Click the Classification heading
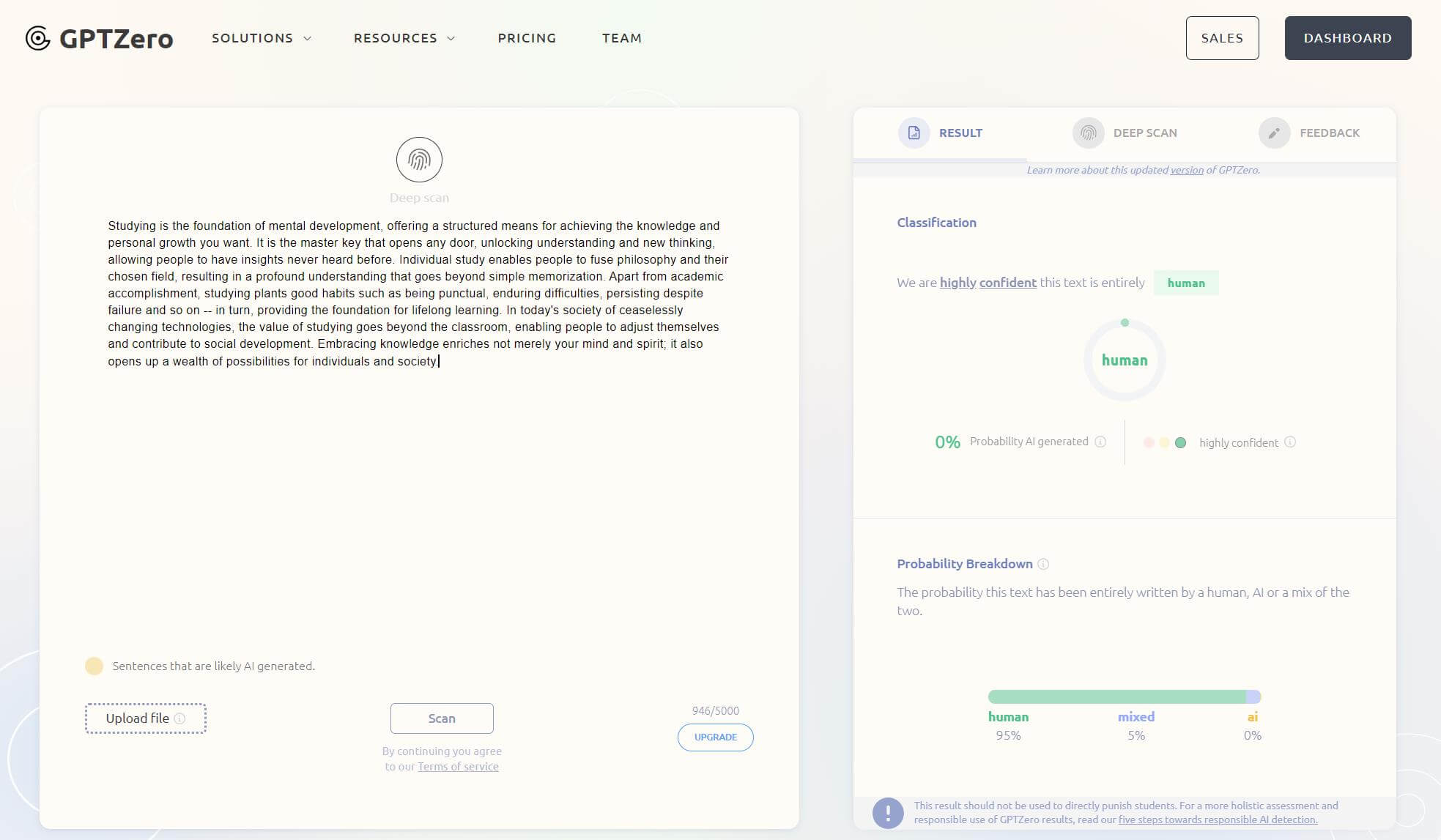1441x840 pixels. [936, 223]
